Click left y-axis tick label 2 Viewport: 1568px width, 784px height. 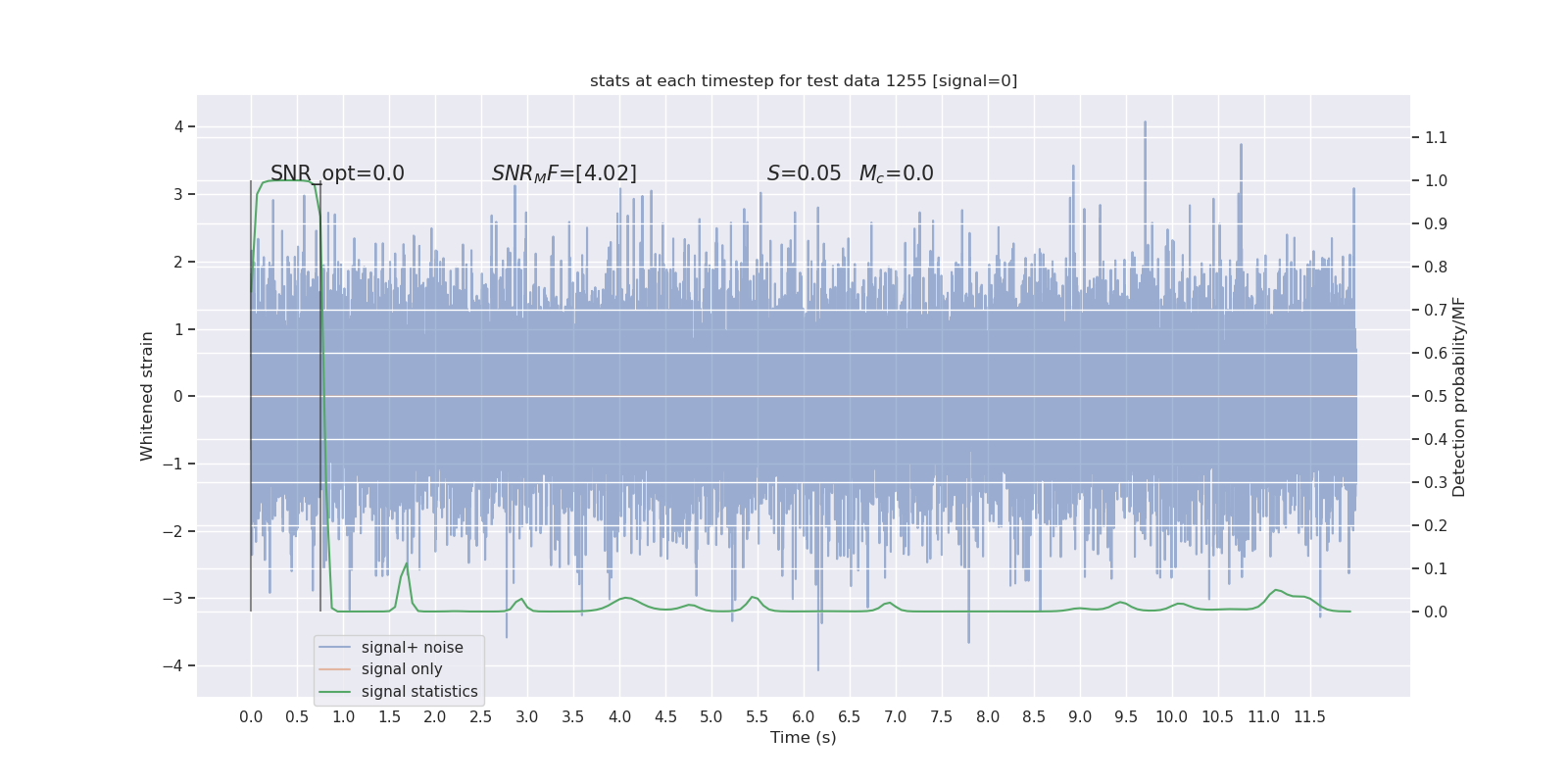pyautogui.click(x=179, y=262)
